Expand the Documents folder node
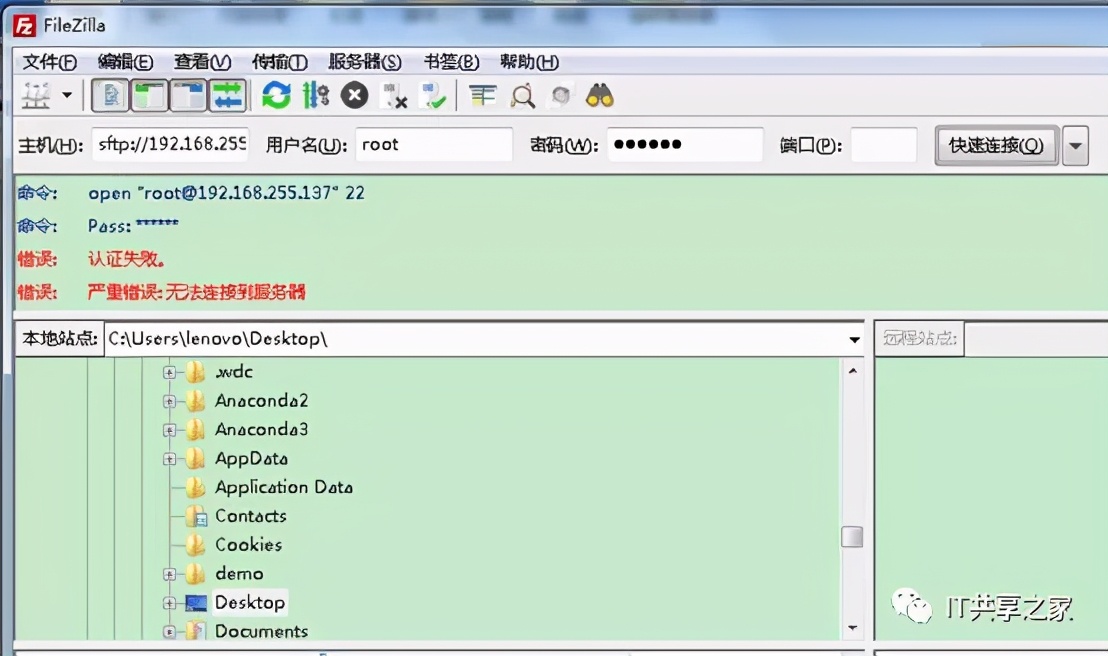The image size is (1108, 656). (x=169, y=631)
